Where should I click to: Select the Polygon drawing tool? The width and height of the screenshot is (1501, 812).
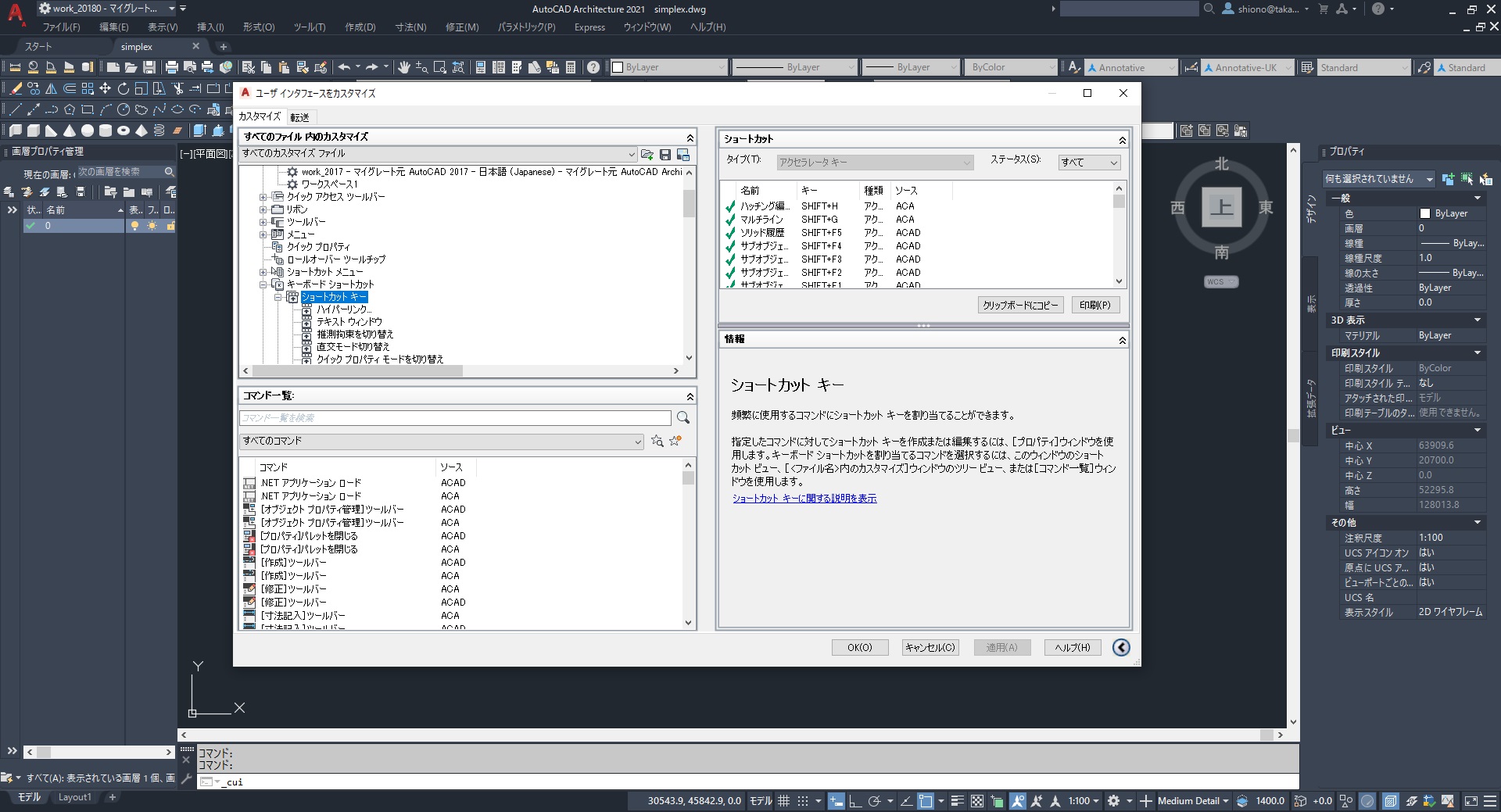[69, 109]
